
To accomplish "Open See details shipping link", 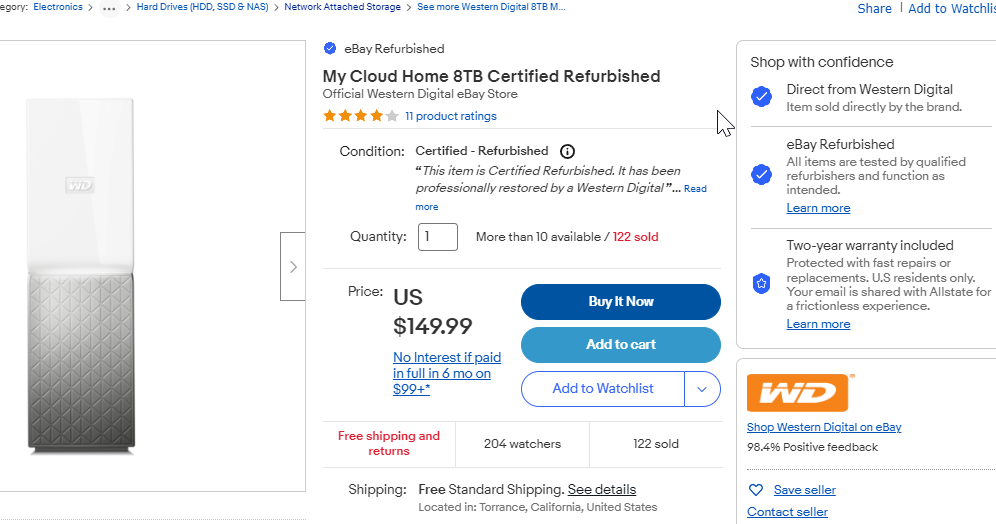I will coord(601,489).
